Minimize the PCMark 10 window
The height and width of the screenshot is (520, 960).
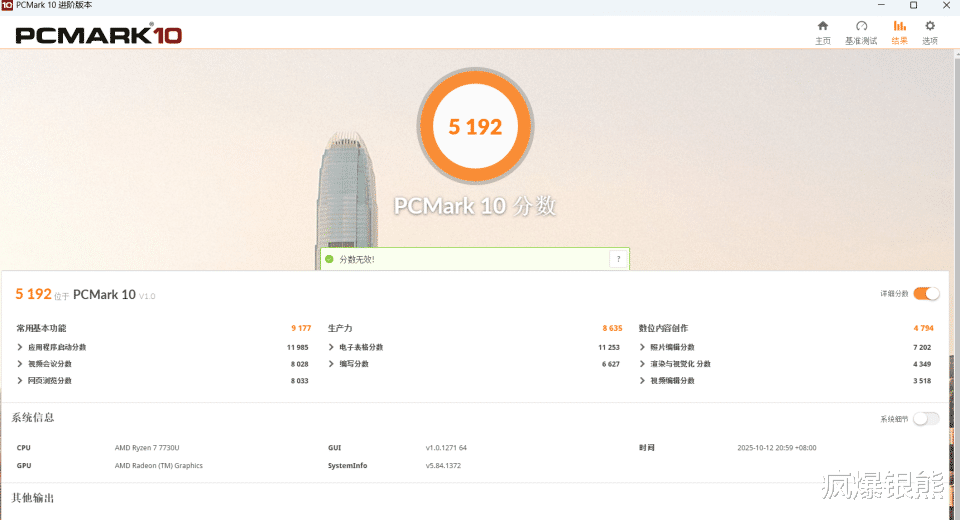pyautogui.click(x=881, y=5)
